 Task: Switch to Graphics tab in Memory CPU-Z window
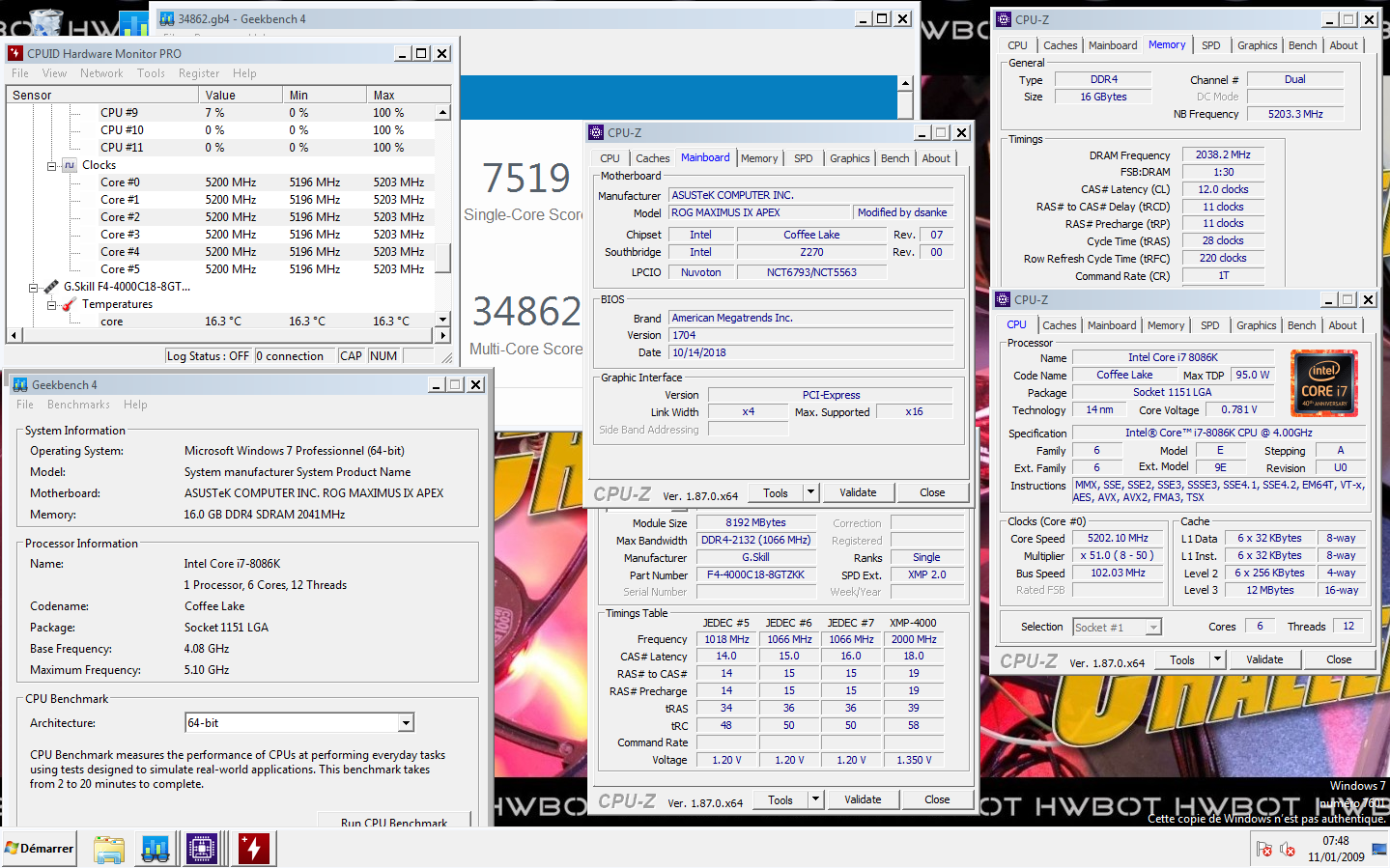(x=1257, y=45)
